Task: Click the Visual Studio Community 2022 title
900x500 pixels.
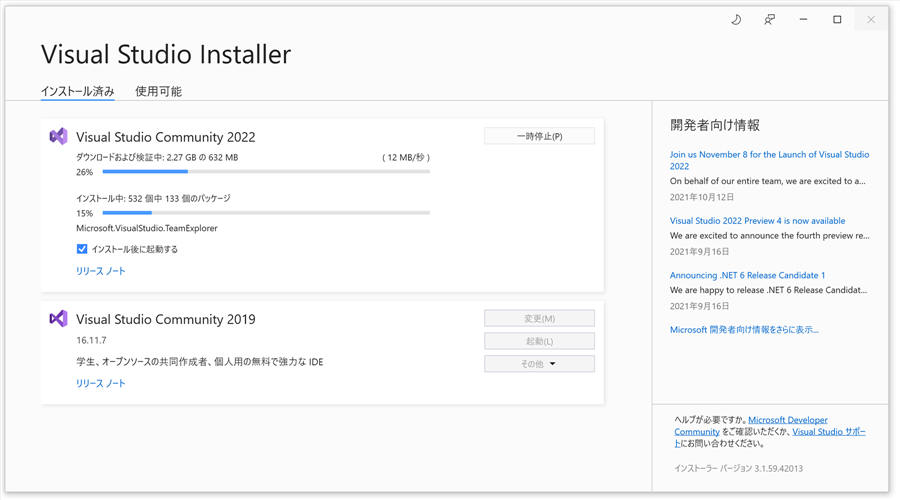Action: [x=166, y=137]
